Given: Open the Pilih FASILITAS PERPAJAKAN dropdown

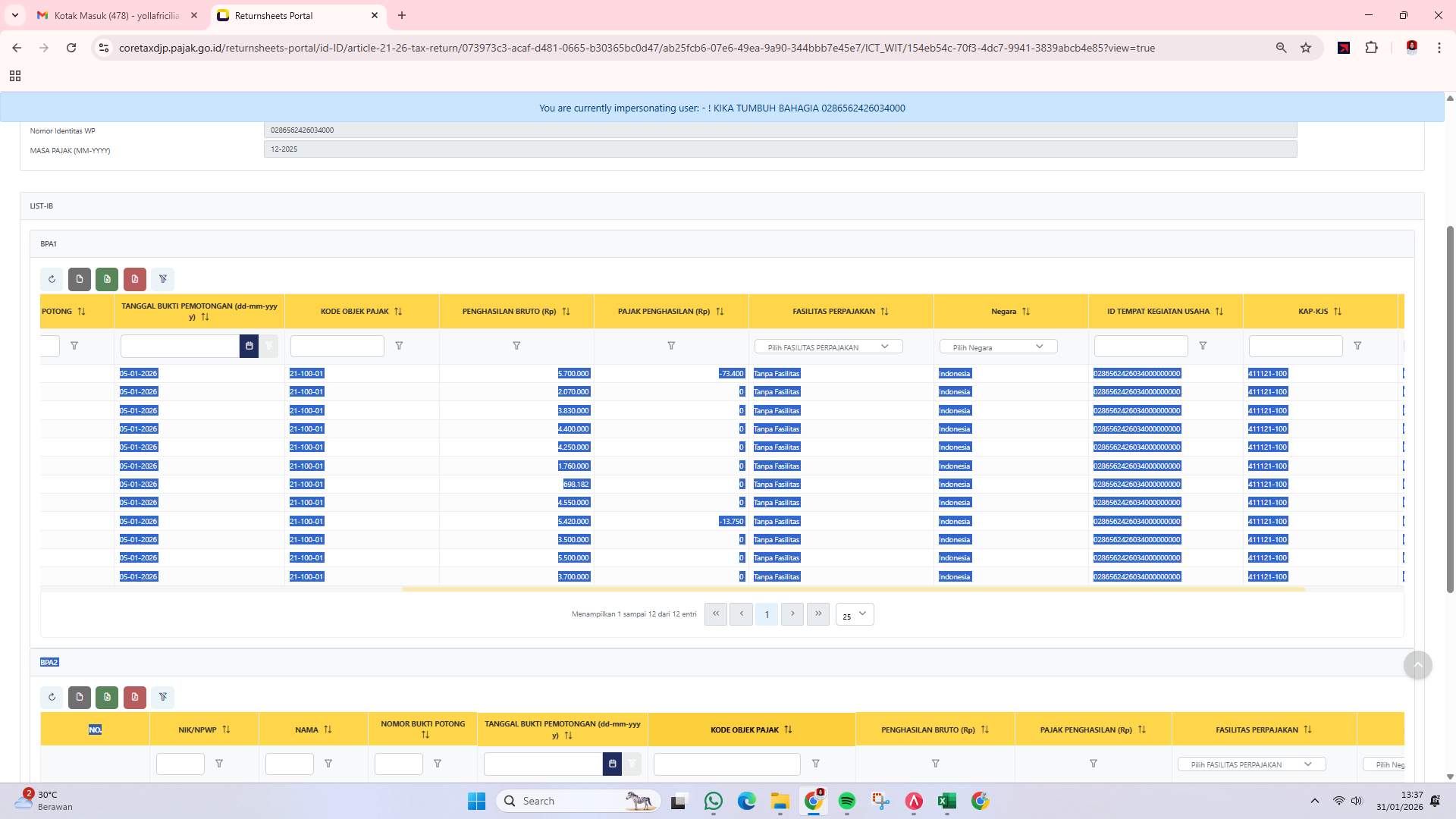Looking at the screenshot, I should coord(829,346).
